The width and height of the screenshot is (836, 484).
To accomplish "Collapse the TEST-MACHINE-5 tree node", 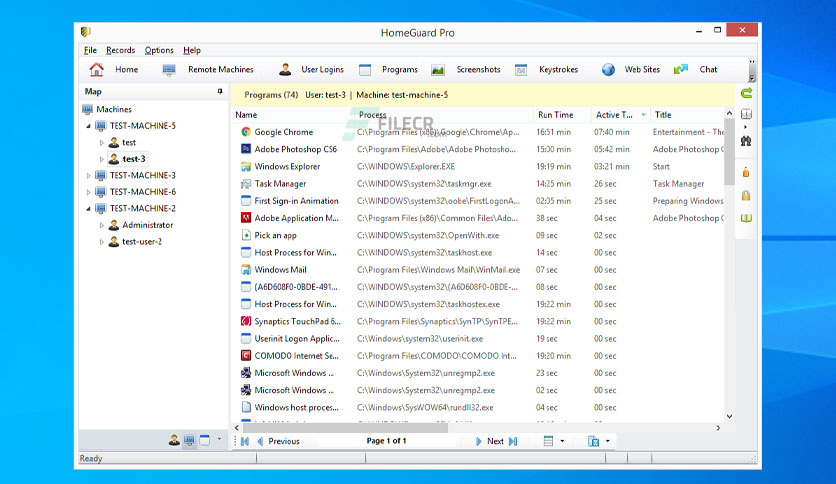I will (89, 126).
